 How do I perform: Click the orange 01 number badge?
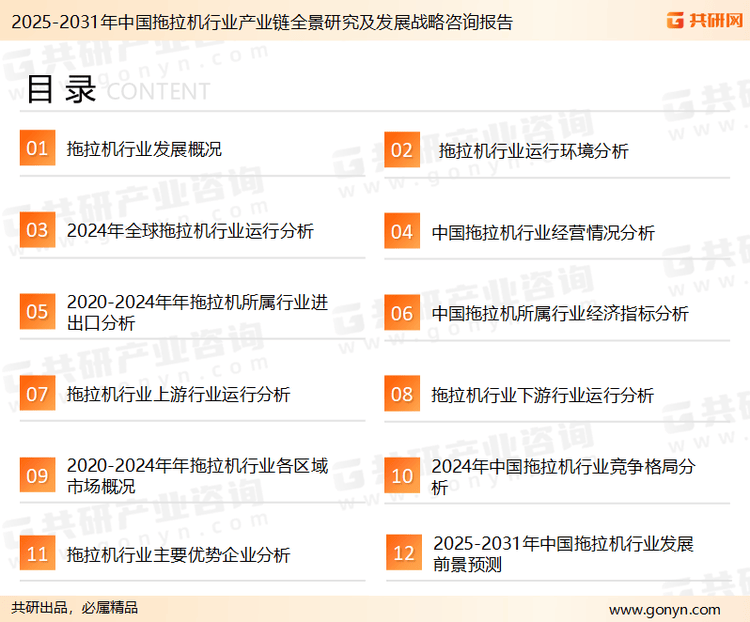point(37,149)
